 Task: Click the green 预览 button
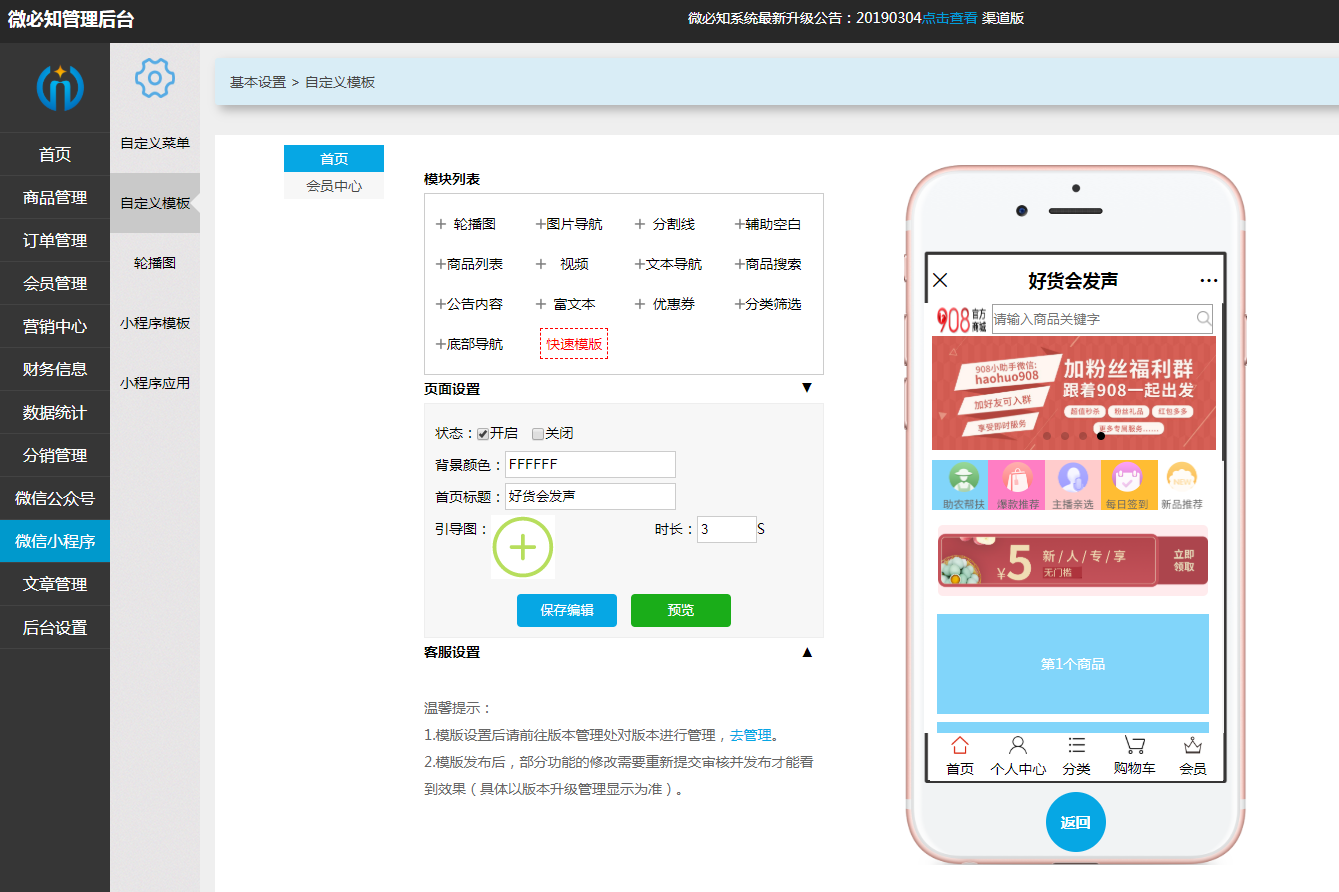[680, 610]
